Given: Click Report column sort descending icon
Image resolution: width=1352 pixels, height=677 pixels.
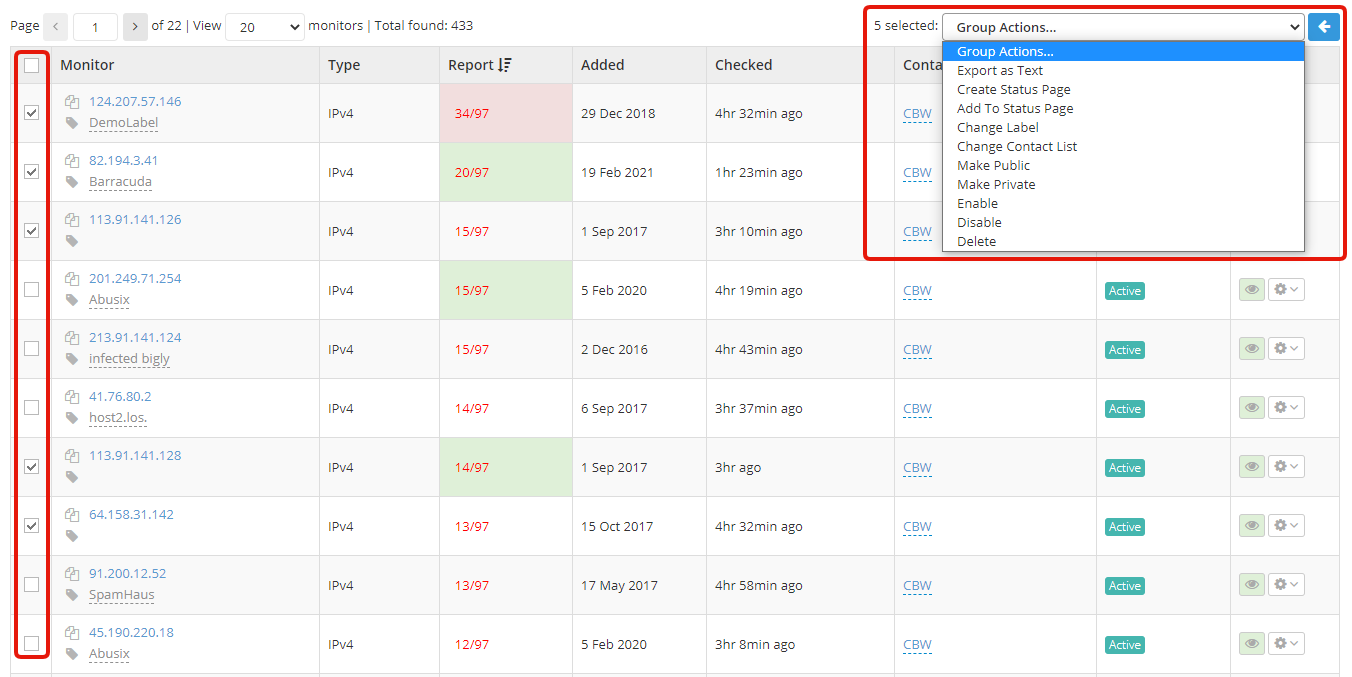Looking at the screenshot, I should [505, 65].
